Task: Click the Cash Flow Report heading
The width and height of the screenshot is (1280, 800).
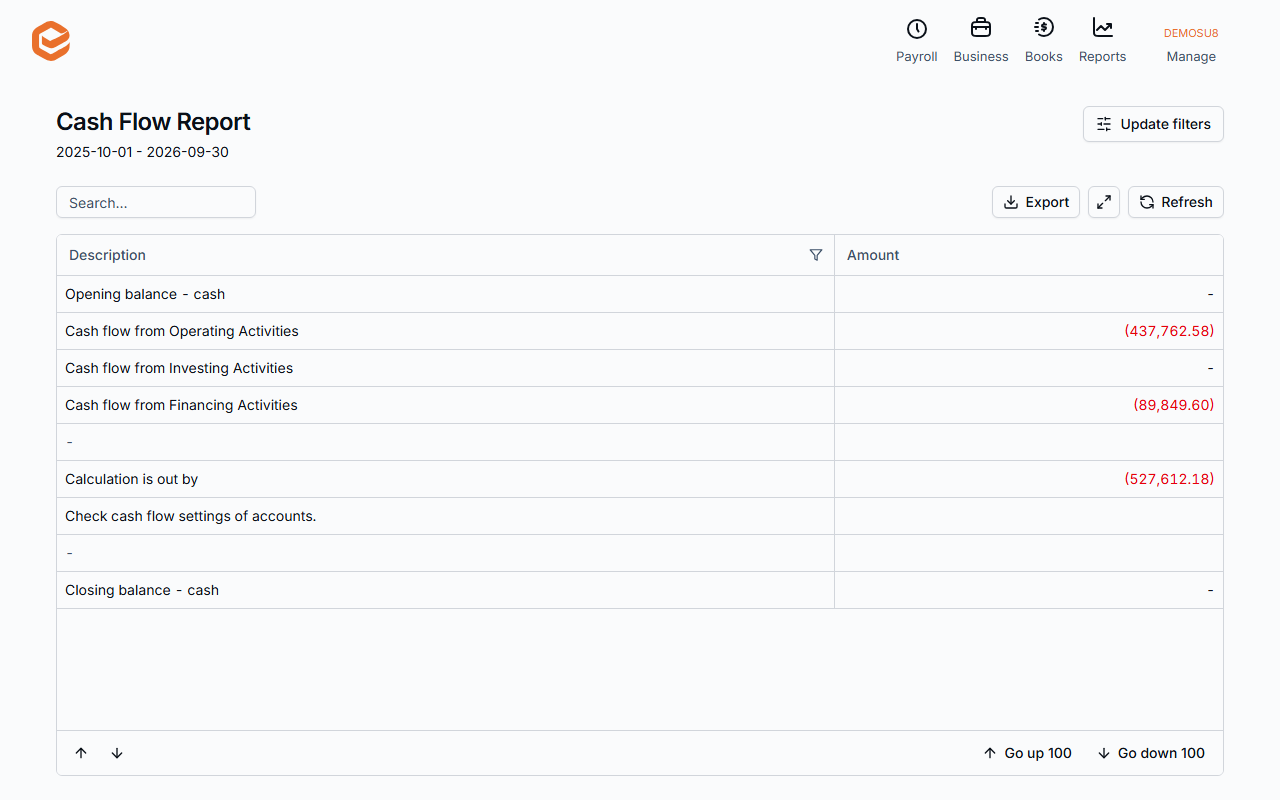Action: [x=153, y=122]
